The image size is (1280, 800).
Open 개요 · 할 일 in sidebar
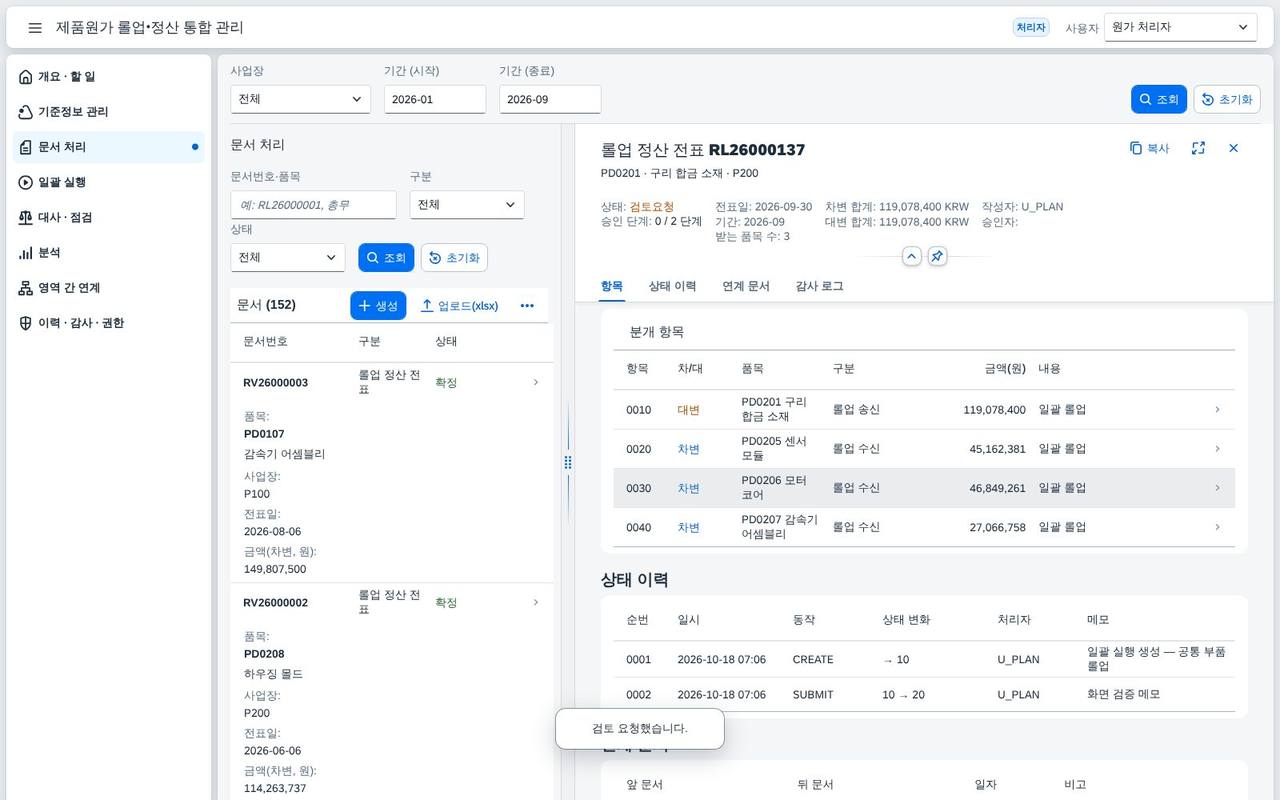pos(108,77)
